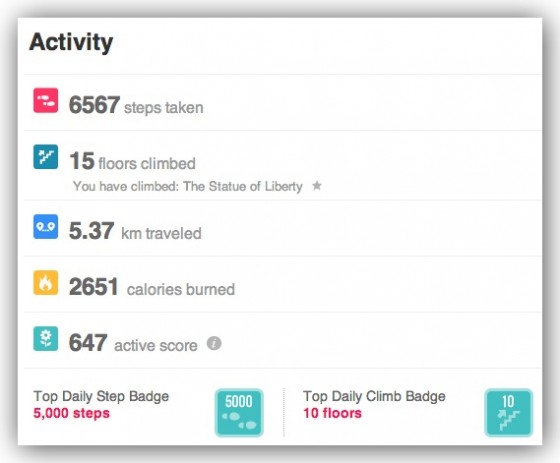The height and width of the screenshot is (463, 560).
Task: Click the floors climbed stairs icon
Action: 46,156
